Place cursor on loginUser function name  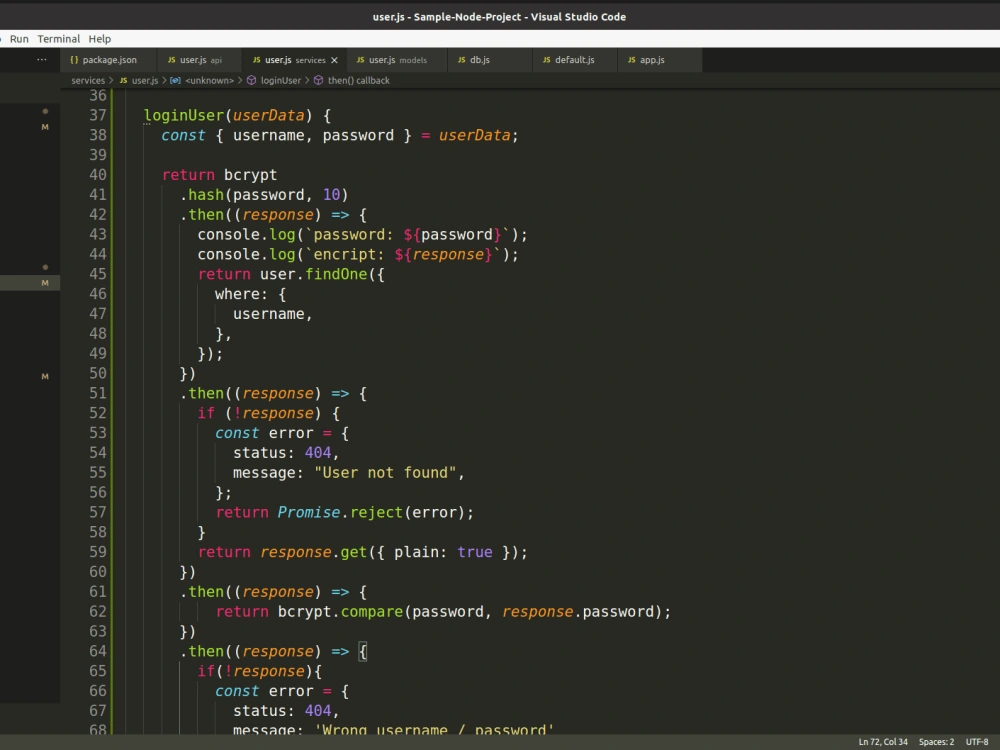coord(184,115)
